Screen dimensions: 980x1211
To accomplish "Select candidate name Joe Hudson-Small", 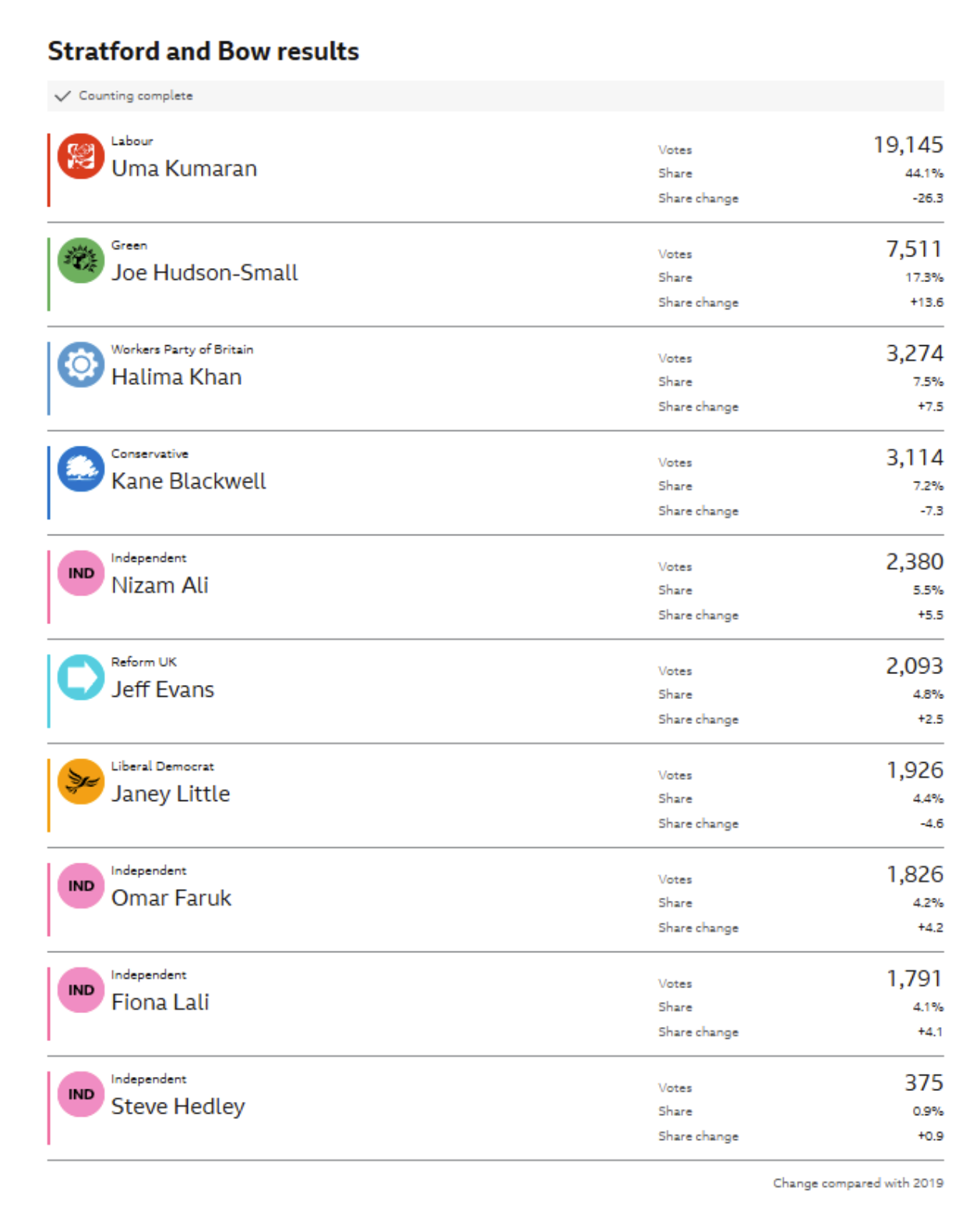I will click(204, 273).
